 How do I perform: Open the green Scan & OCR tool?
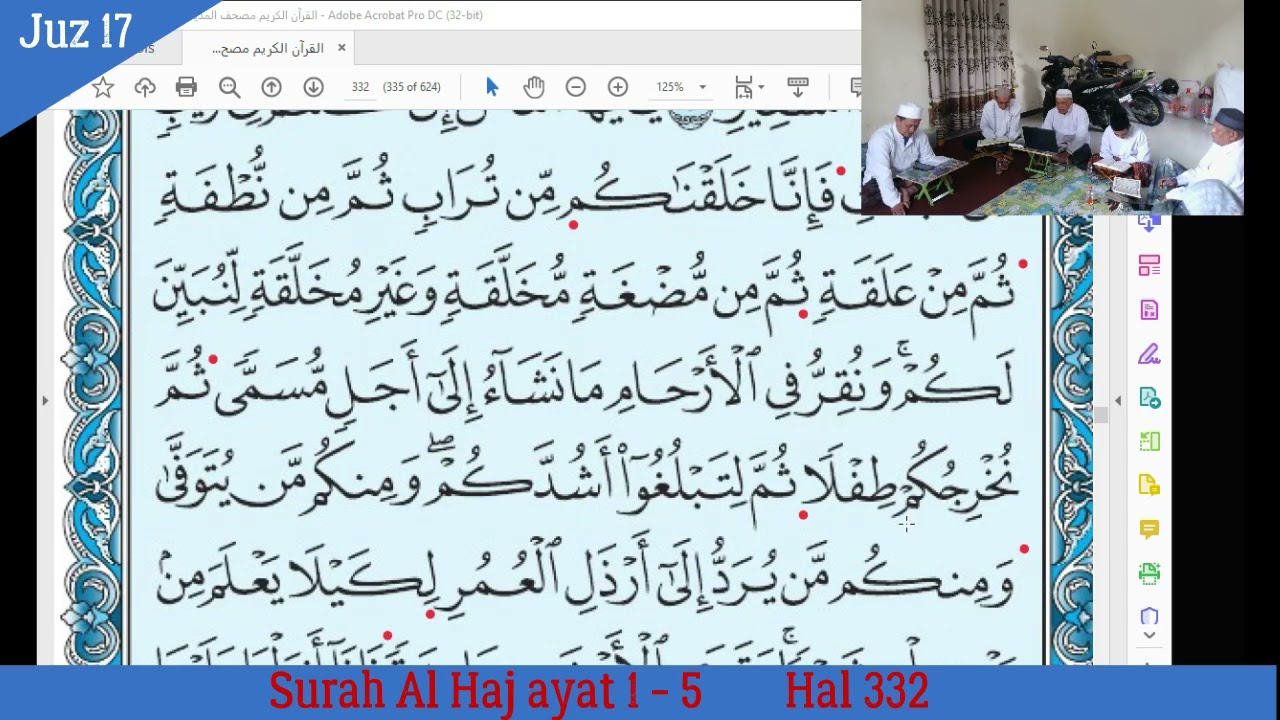(1149, 573)
